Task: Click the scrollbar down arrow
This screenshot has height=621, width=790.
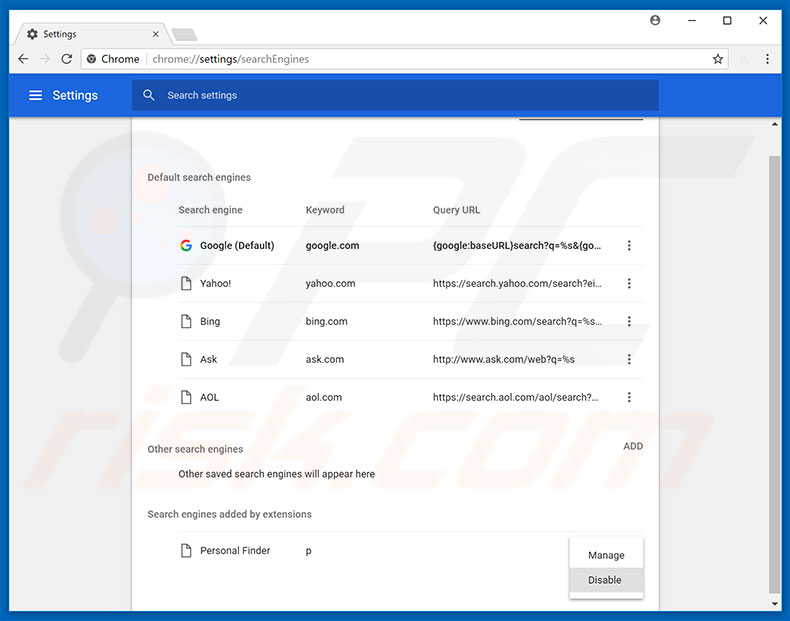Action: pyautogui.click(x=774, y=603)
